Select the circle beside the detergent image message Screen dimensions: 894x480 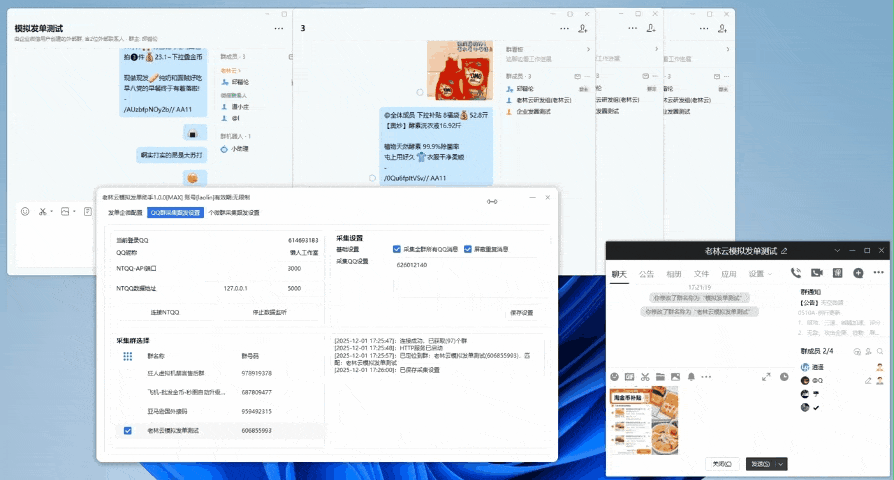coord(420,92)
